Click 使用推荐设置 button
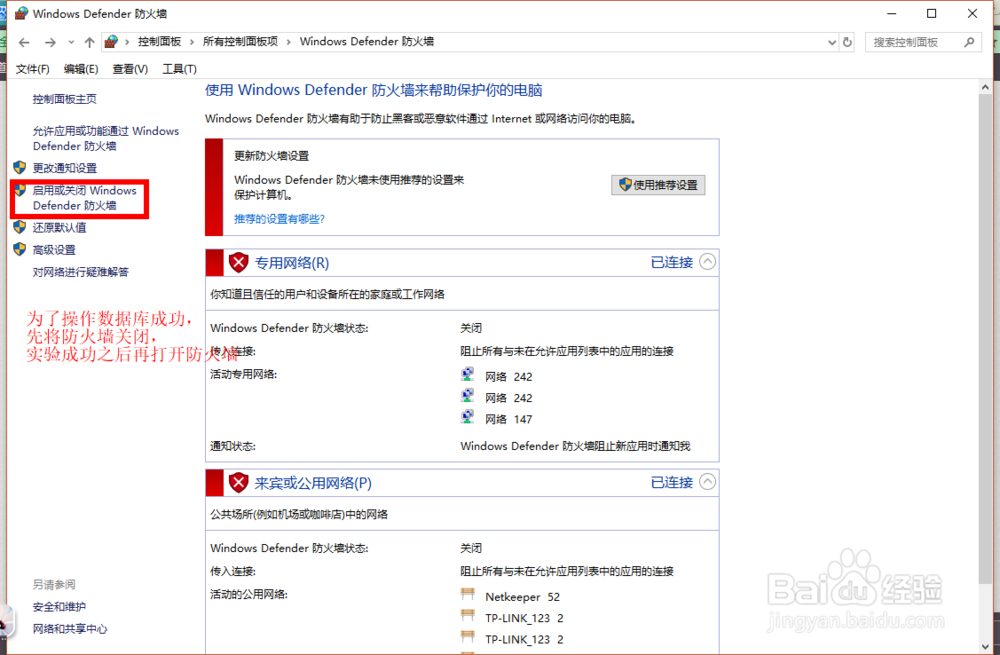This screenshot has width=1000, height=655. [658, 185]
